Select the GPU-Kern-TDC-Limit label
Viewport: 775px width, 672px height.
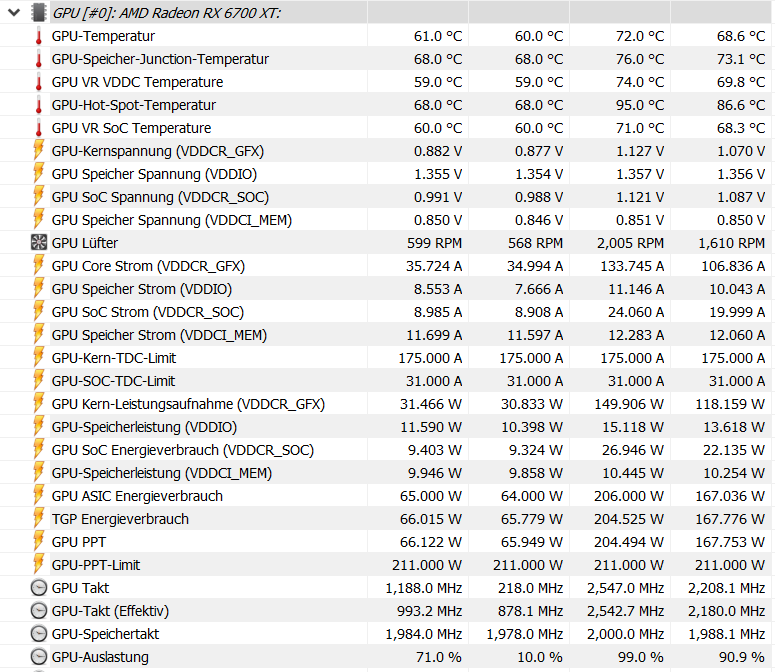[114, 358]
